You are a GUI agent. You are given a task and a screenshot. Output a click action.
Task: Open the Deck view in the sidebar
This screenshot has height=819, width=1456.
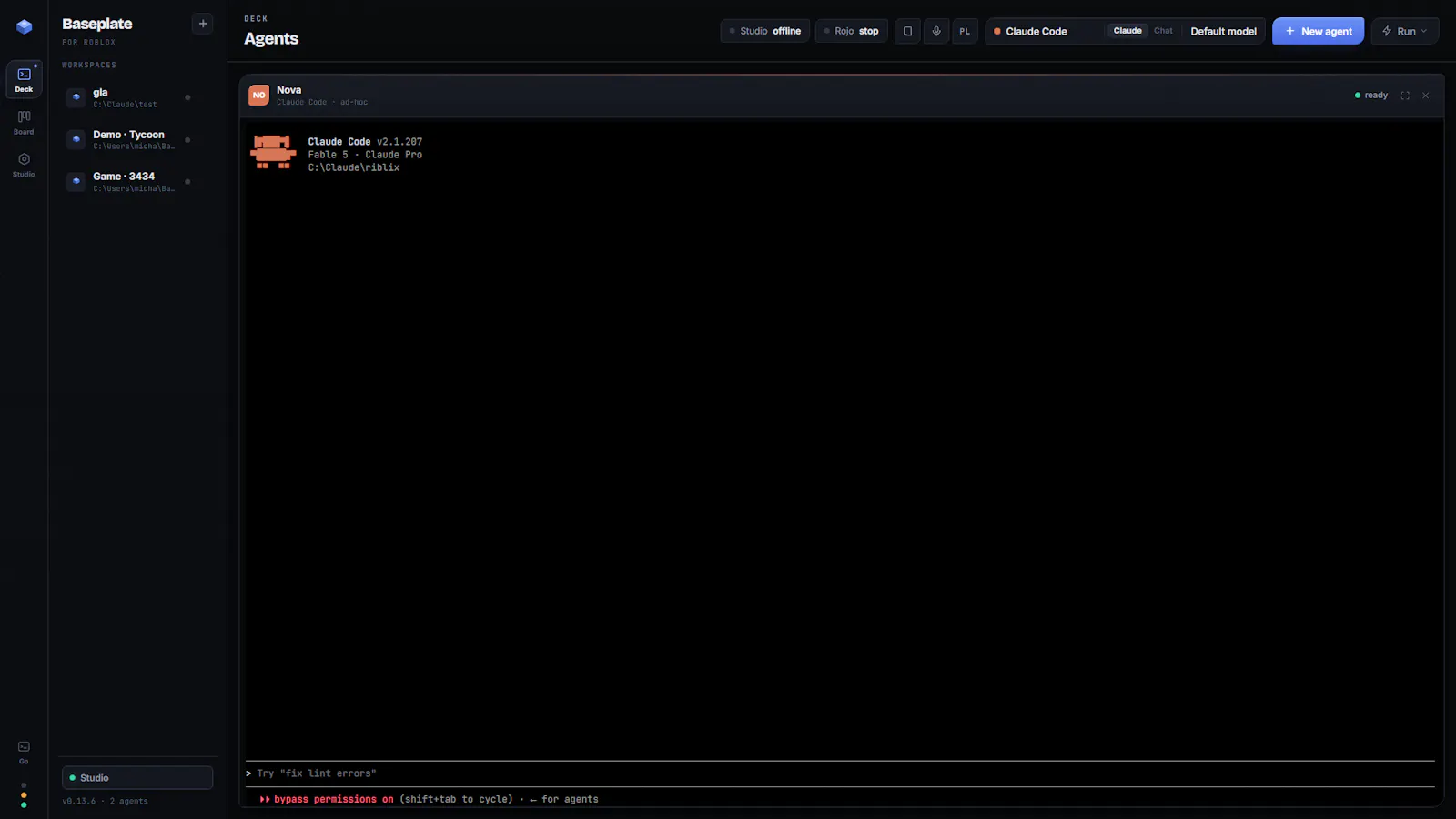tap(24, 80)
